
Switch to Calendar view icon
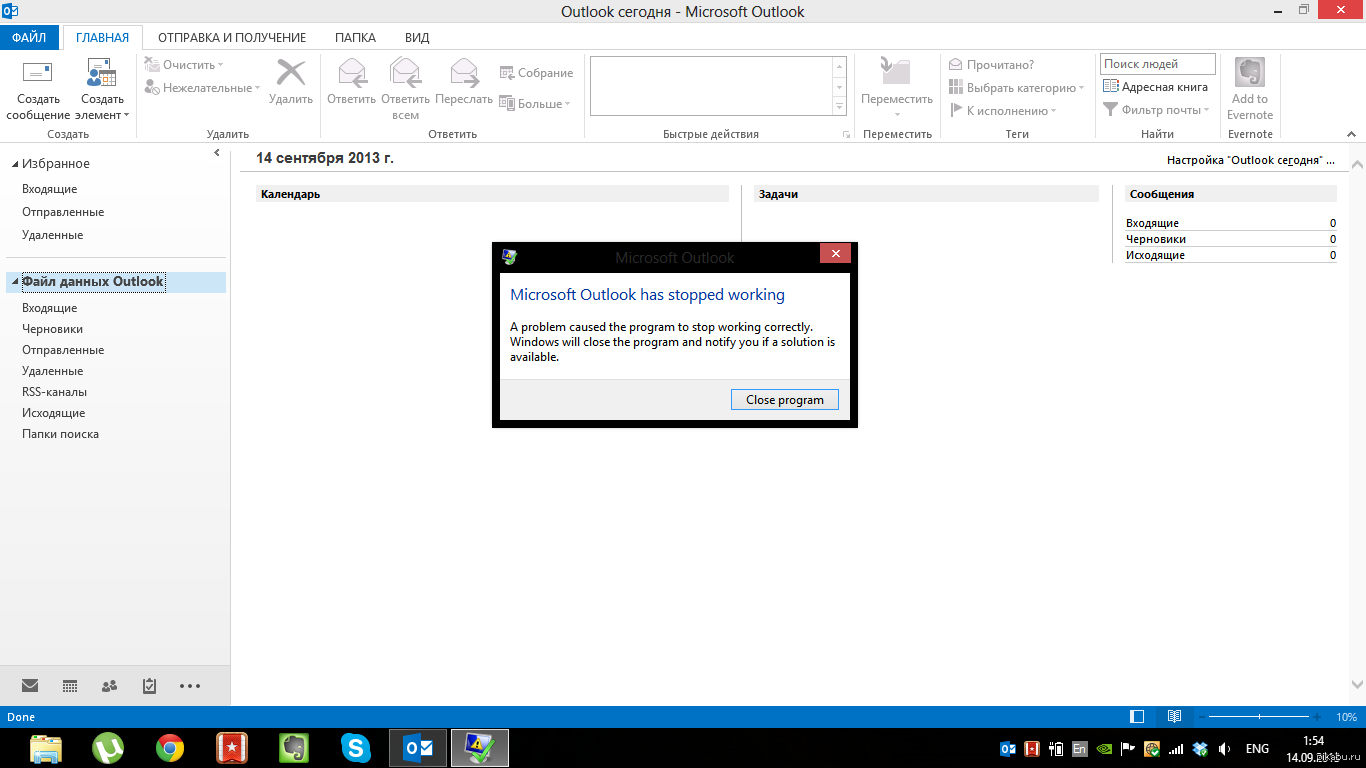click(70, 686)
